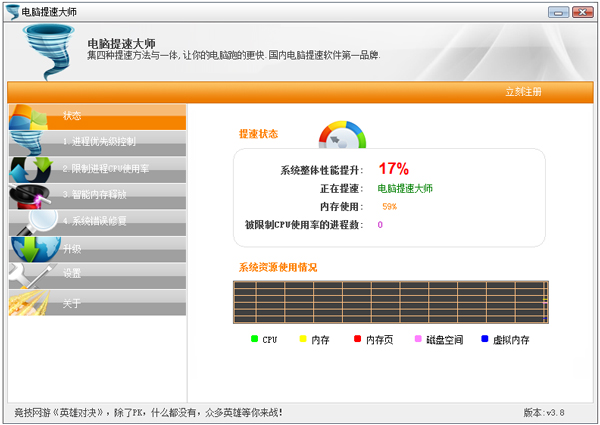Click the speed gauge dial icon
Viewport: 600px width, 425px height.
342,135
